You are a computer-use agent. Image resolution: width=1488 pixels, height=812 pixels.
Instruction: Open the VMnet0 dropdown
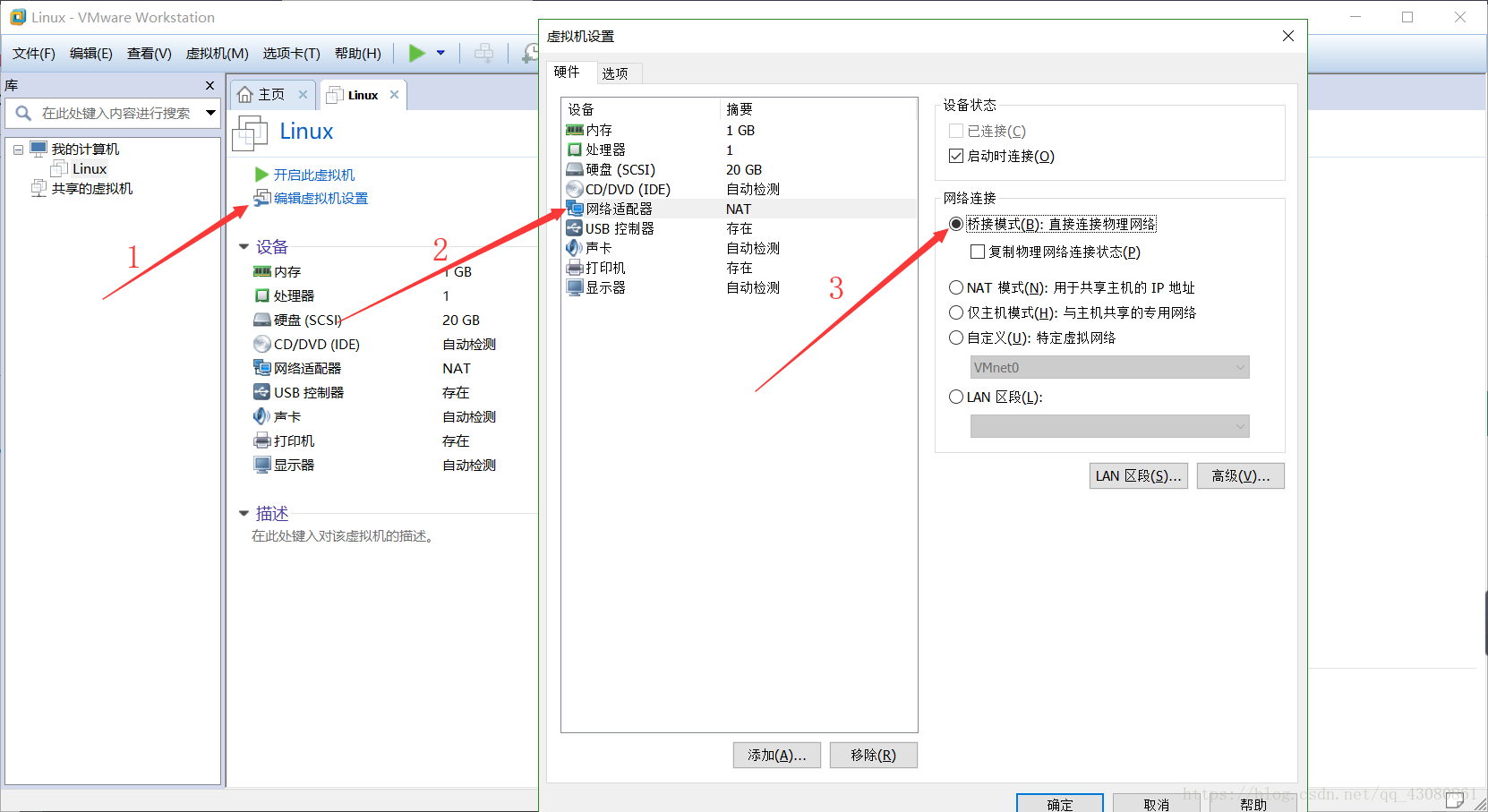click(1109, 367)
